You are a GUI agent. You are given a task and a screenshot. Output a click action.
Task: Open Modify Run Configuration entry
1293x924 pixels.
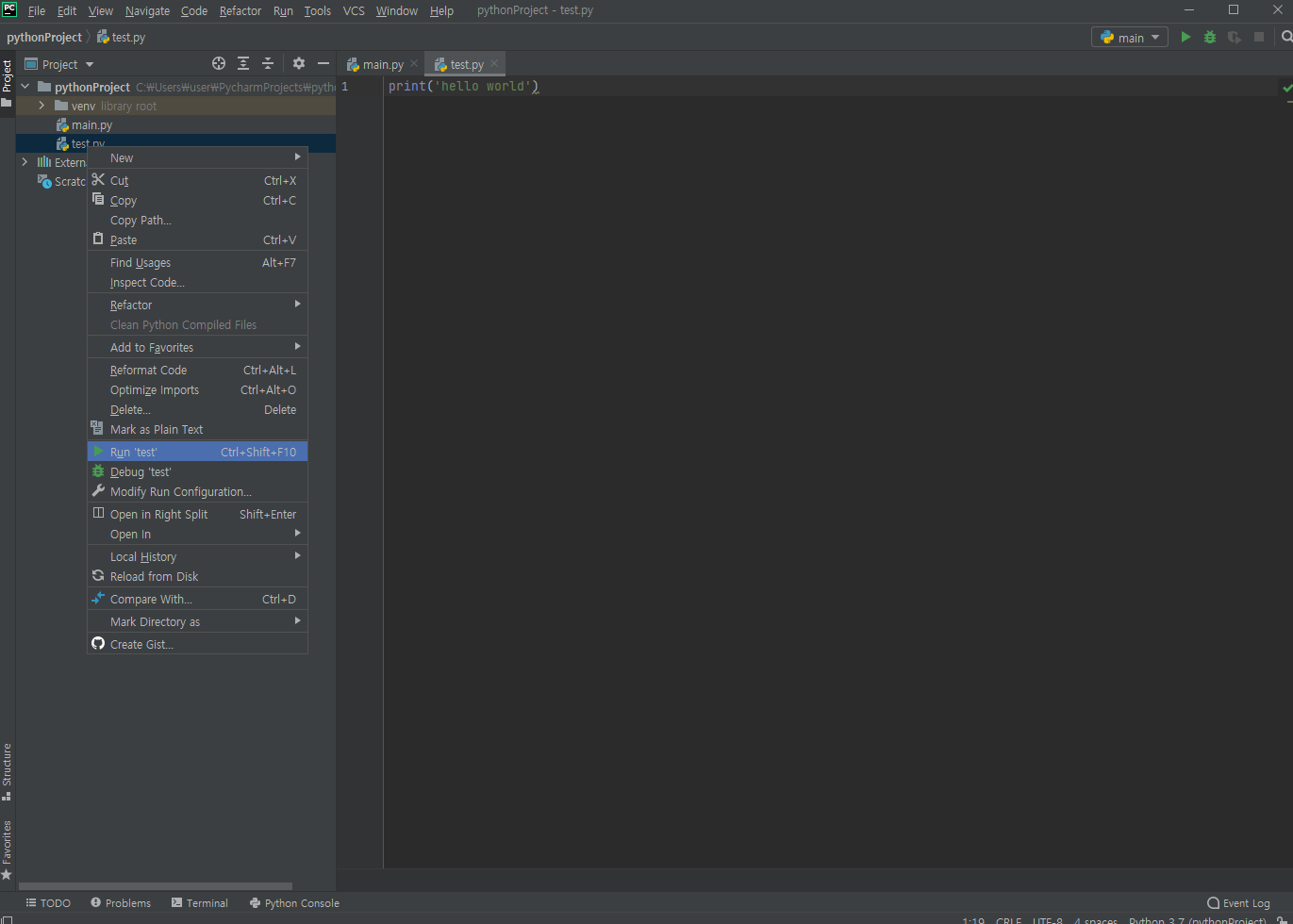[x=197, y=491]
